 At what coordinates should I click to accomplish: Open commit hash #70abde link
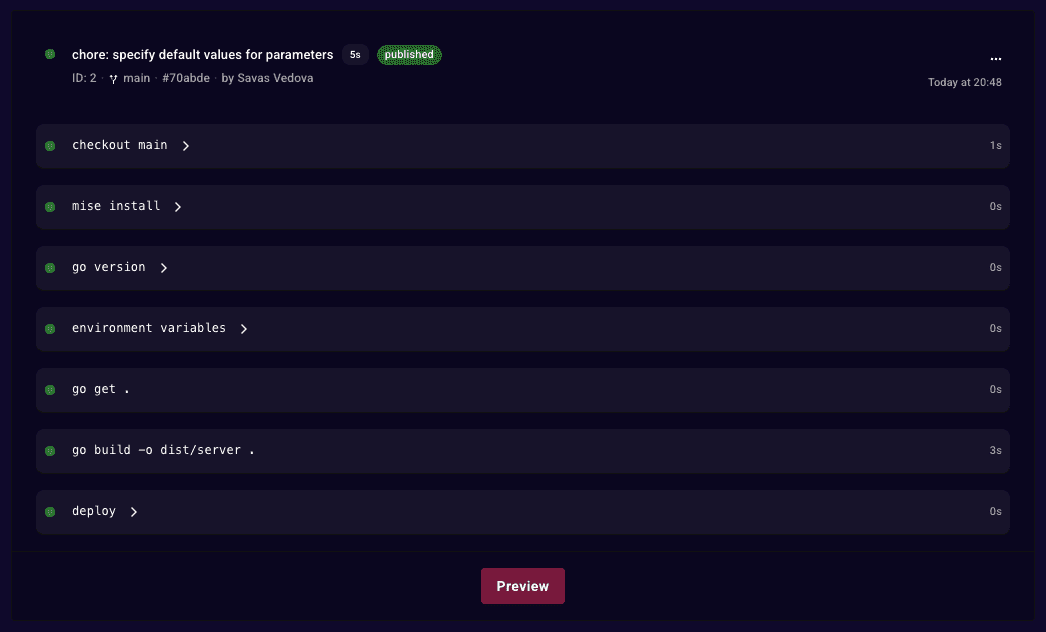tap(186, 78)
